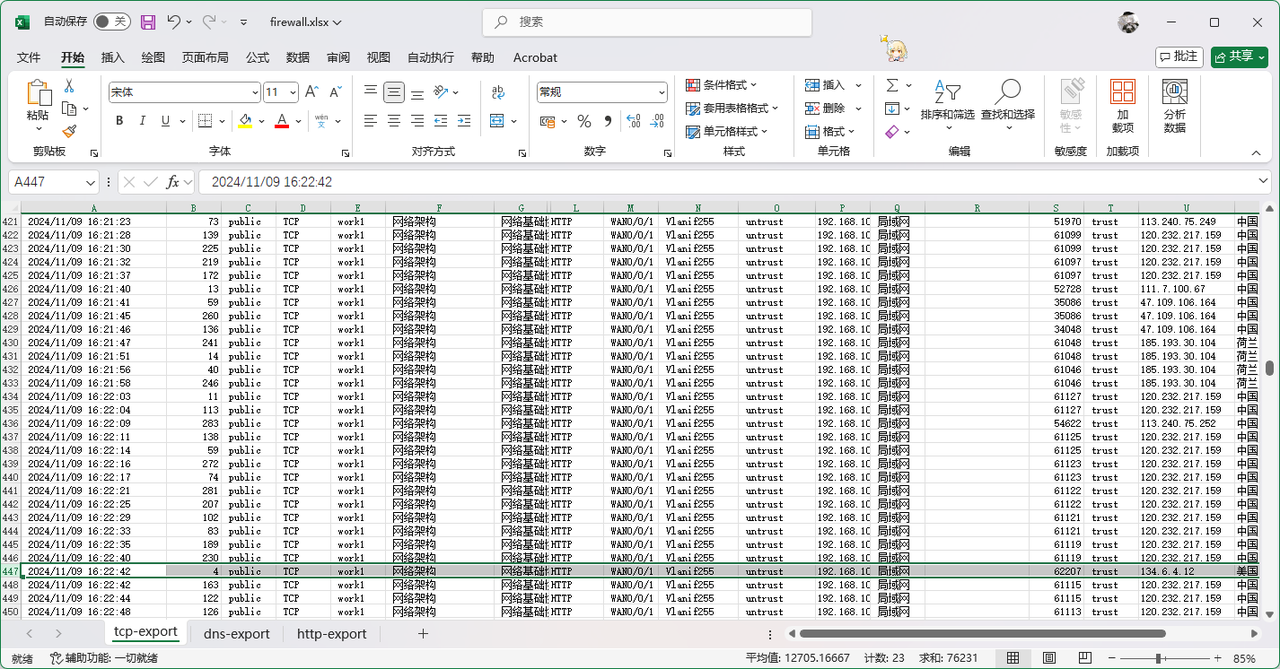Viewport: 1280px width, 669px height.
Task: Switch to the dns-export sheet tab
Action: [236, 634]
